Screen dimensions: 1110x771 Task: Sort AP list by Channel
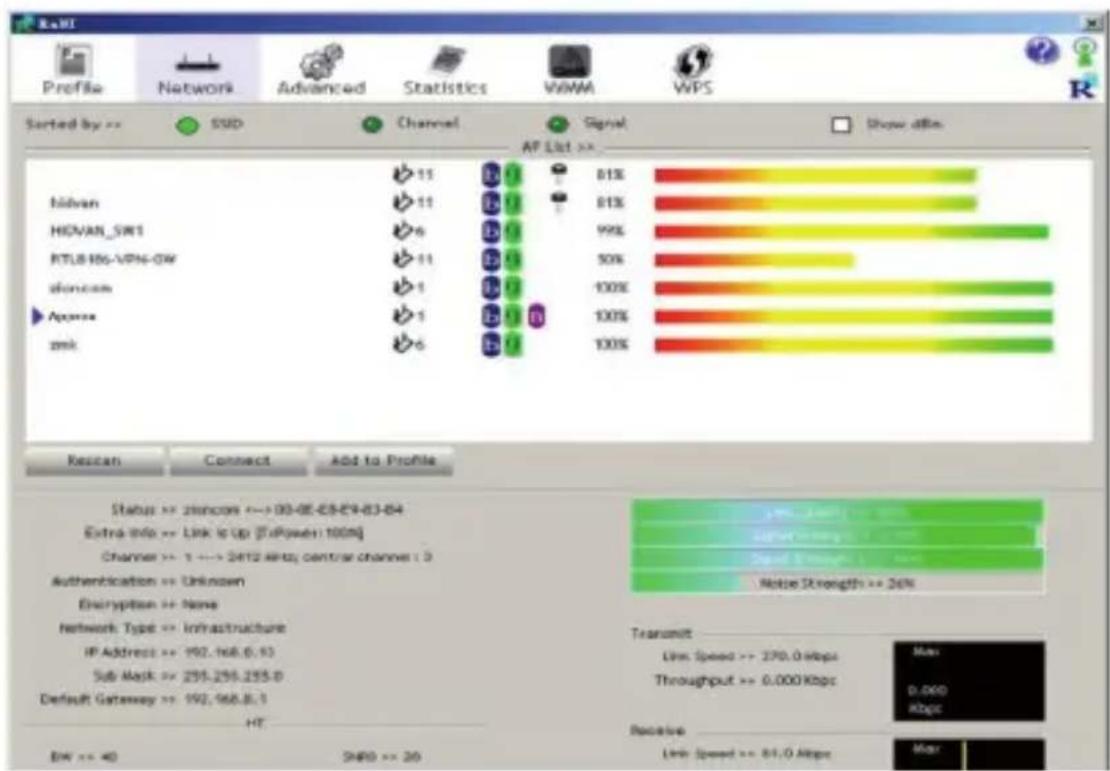tap(372, 125)
